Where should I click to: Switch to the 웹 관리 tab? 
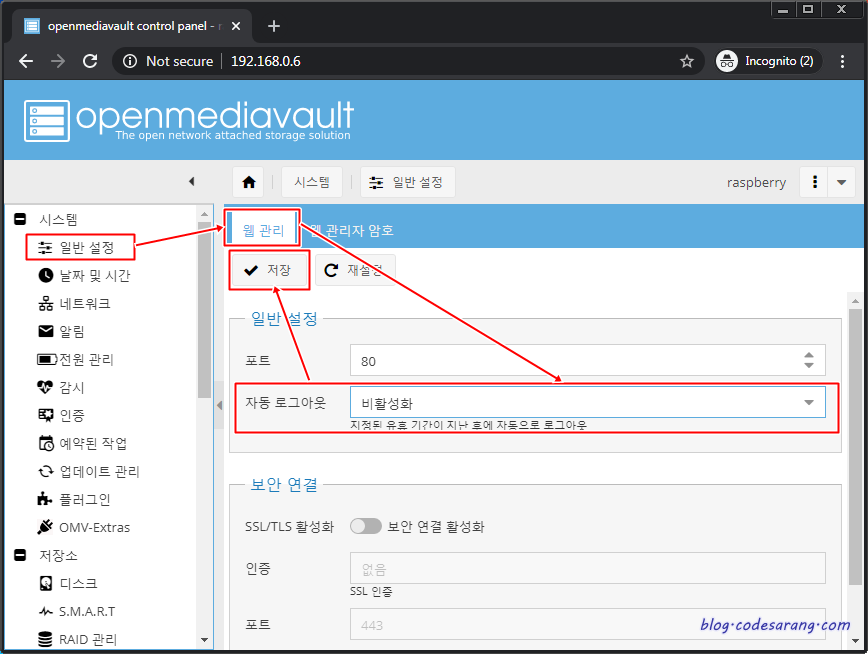(263, 230)
